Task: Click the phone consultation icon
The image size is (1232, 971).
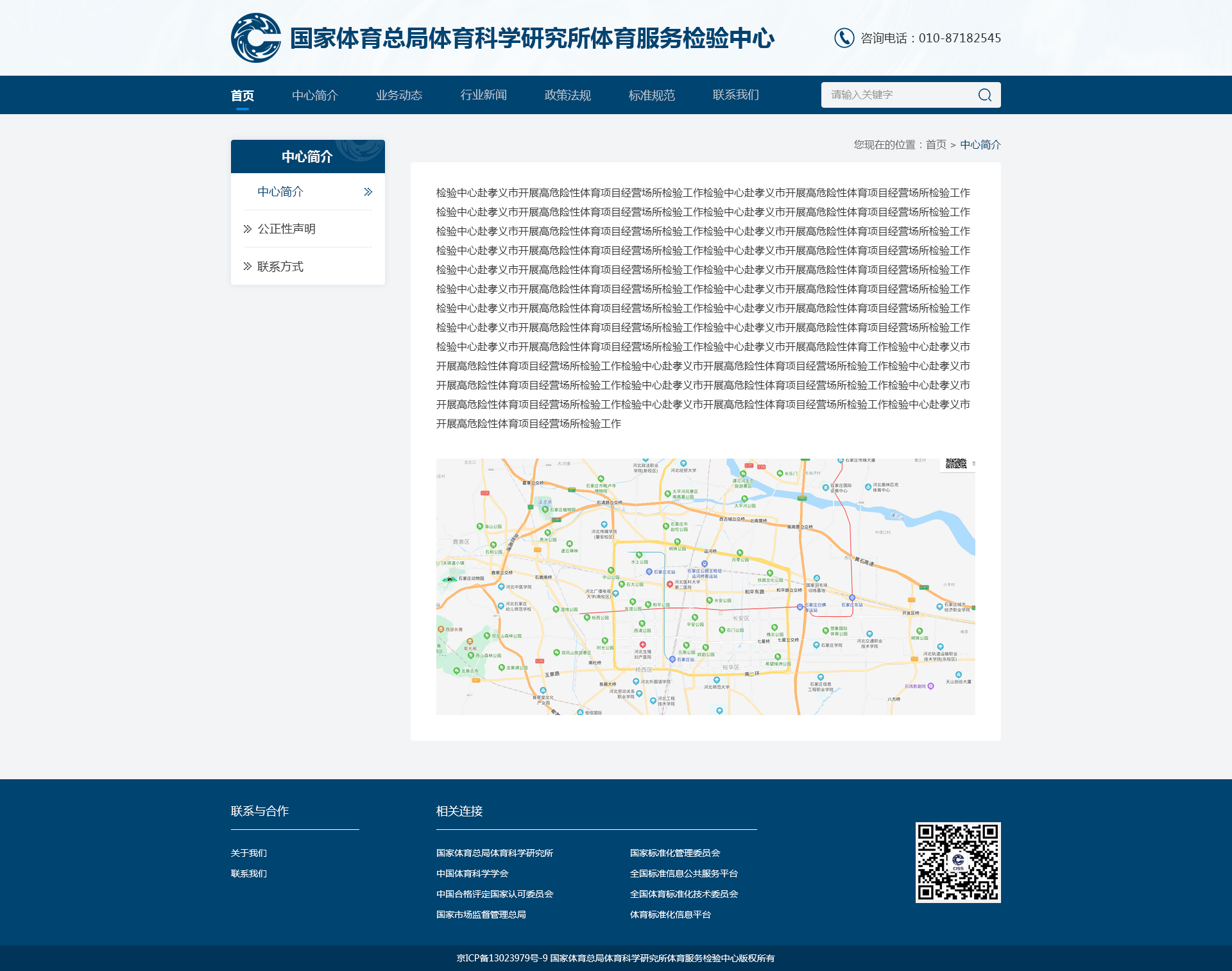Action: [844, 38]
